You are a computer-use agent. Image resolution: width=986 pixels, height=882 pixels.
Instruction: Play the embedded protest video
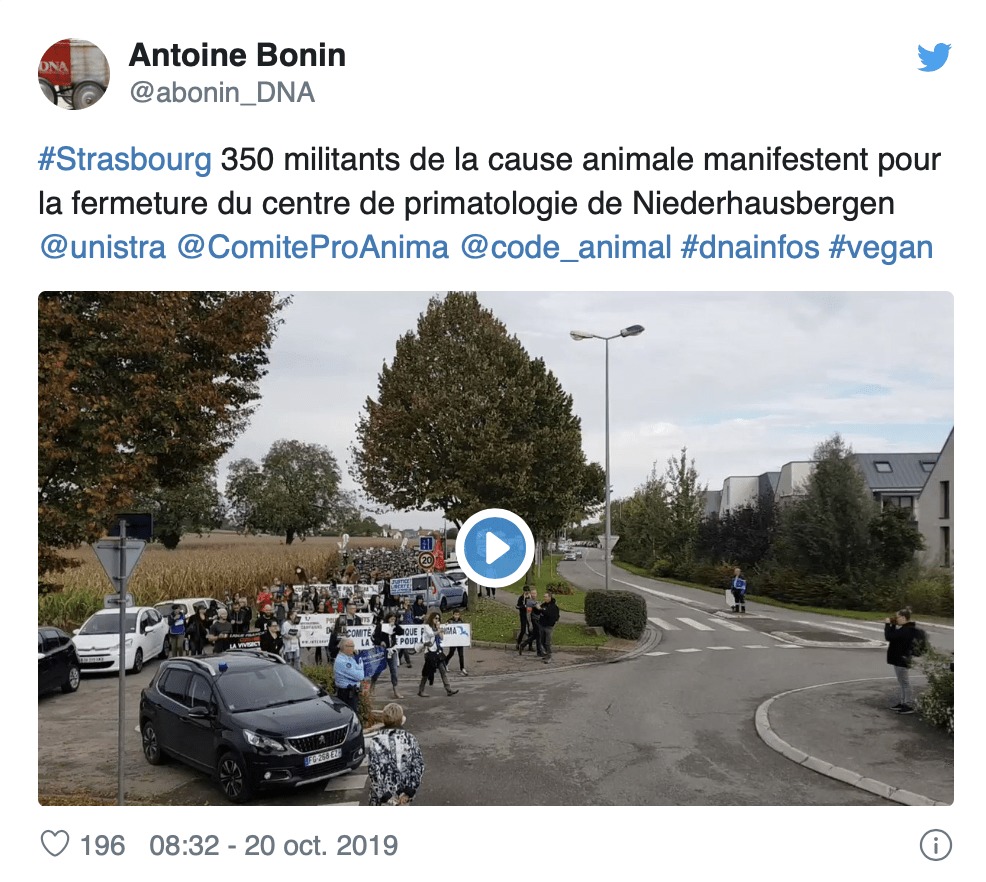[x=495, y=548]
